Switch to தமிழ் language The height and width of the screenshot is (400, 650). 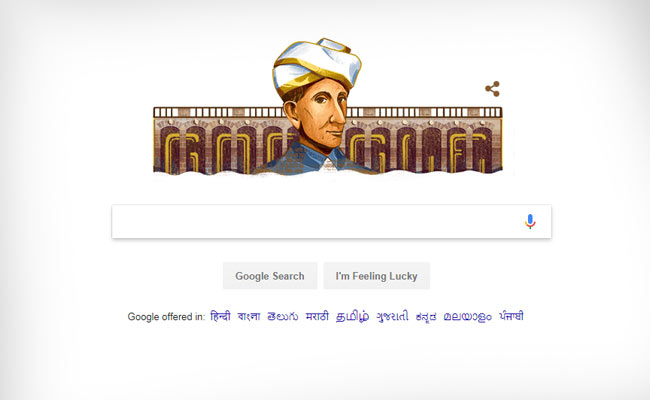[352, 316]
